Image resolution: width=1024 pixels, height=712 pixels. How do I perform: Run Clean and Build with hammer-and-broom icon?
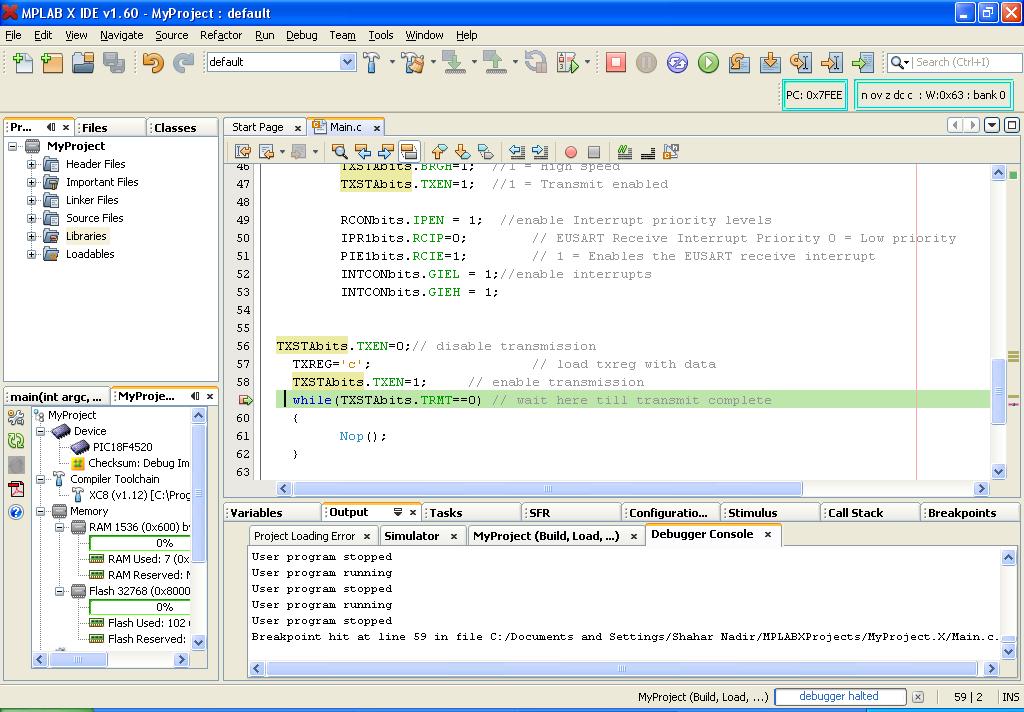coord(413,62)
